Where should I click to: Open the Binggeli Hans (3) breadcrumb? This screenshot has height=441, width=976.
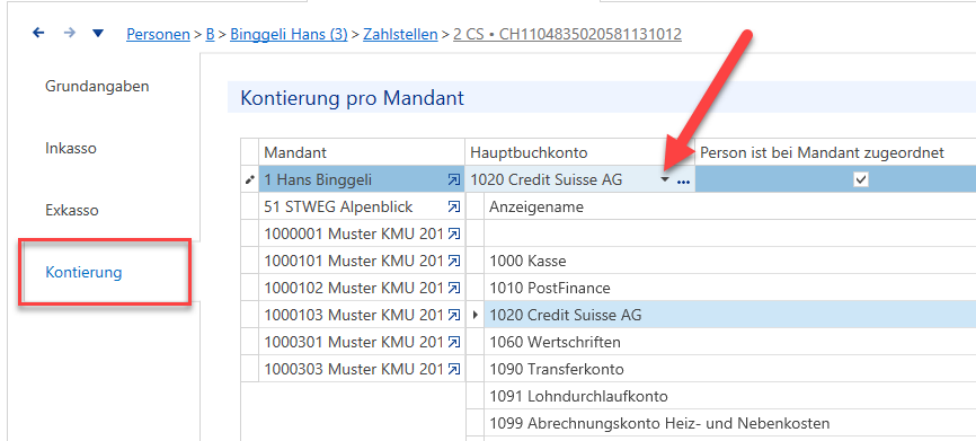[x=289, y=34]
